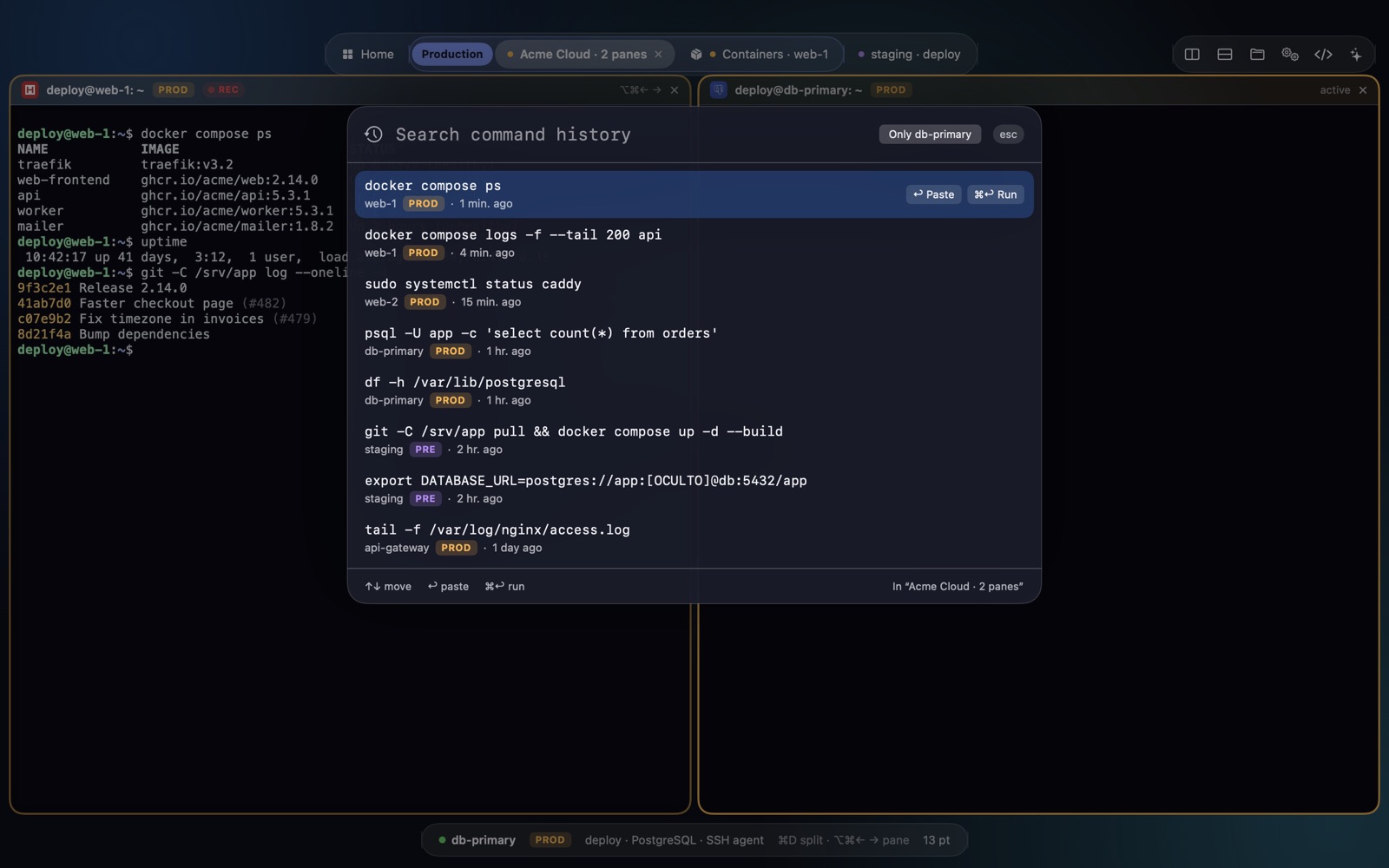The image size is (1389, 868).
Task: Open the AI assistant sparkles icon
Action: (x=1356, y=54)
